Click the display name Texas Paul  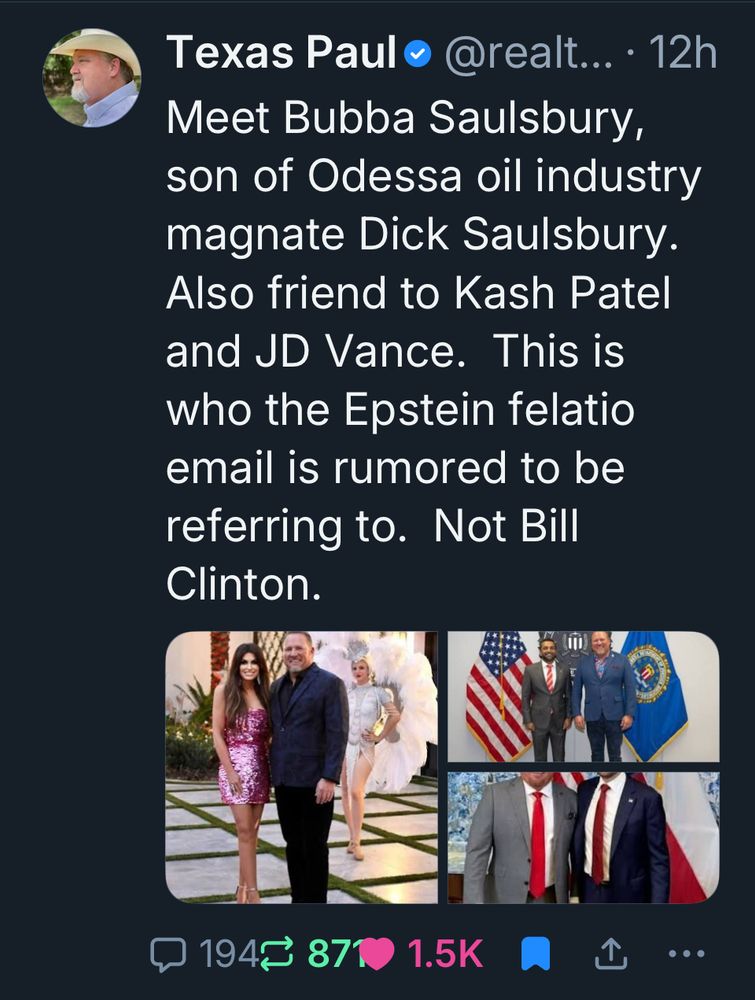(282, 53)
